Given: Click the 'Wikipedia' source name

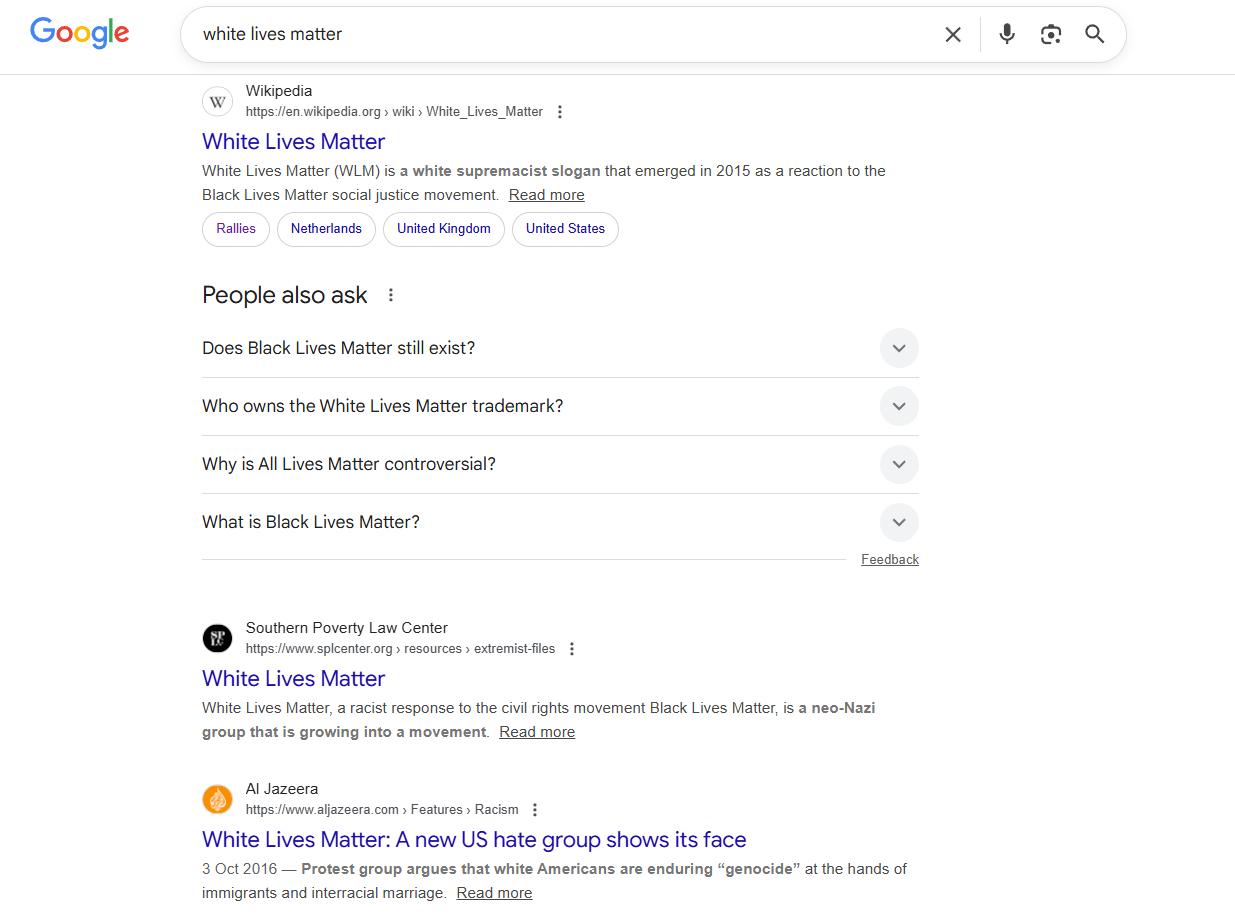Looking at the screenshot, I should coord(279,91).
